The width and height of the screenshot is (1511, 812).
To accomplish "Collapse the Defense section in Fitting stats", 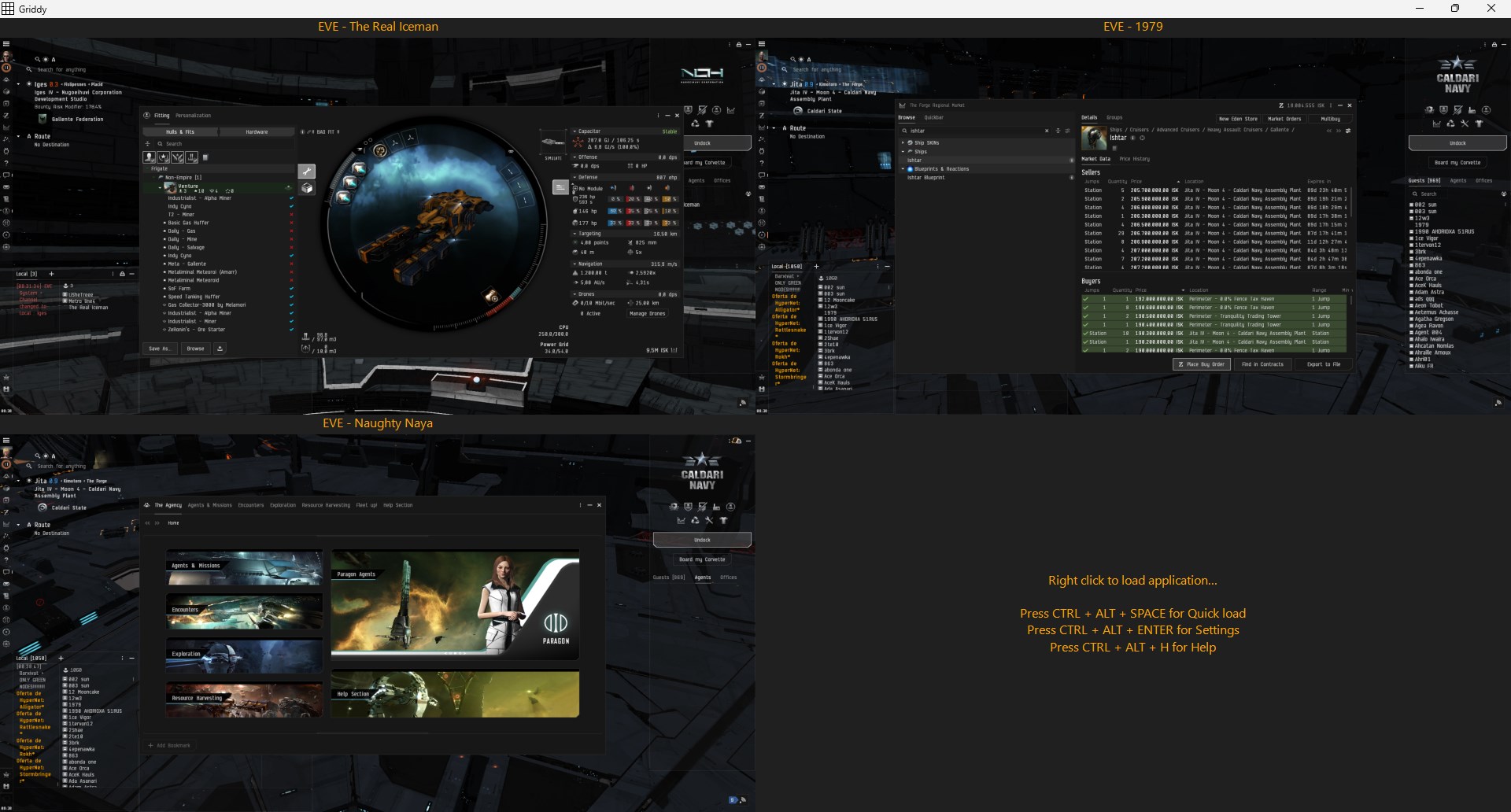I will (574, 177).
